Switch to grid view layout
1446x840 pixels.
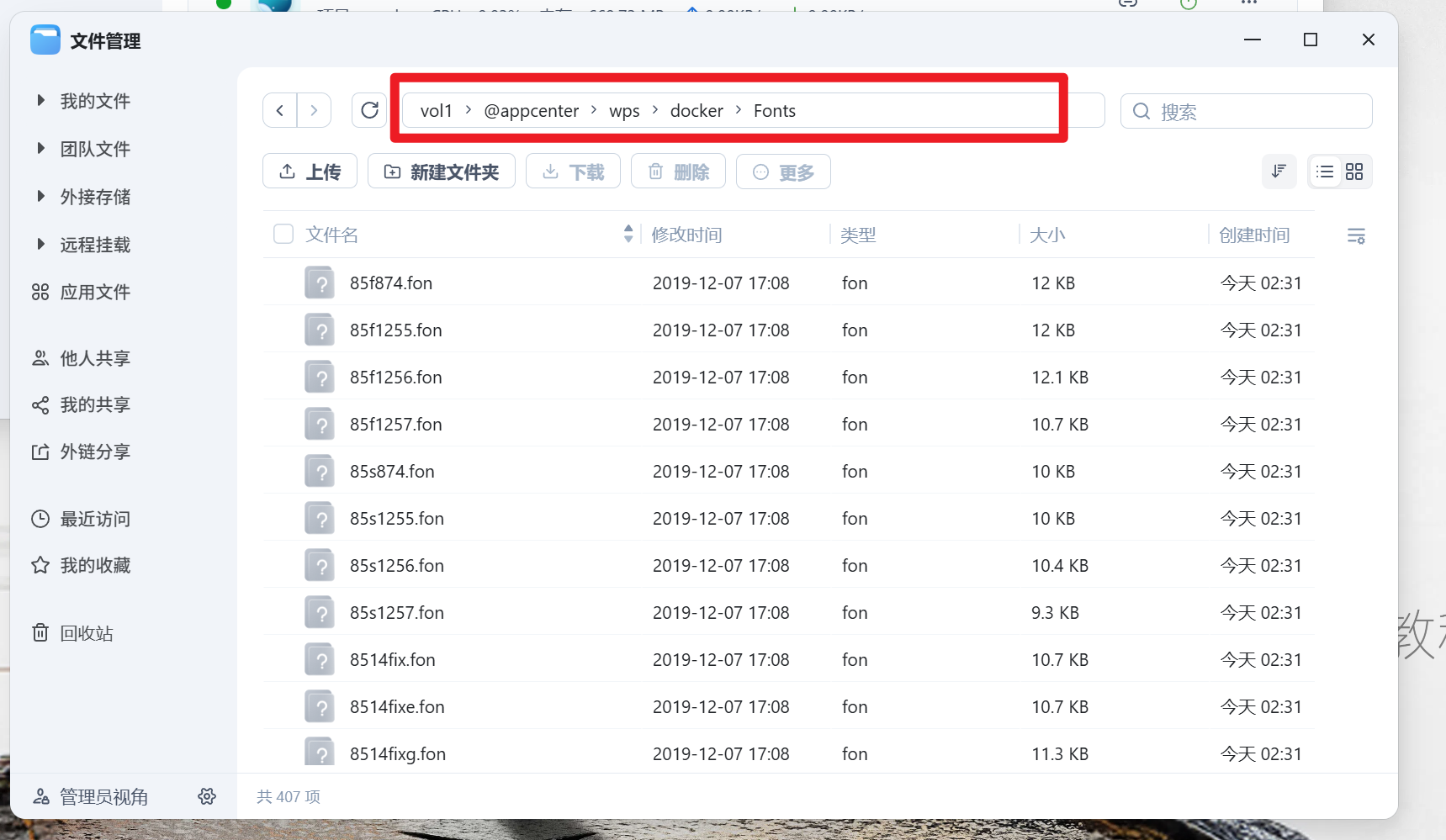[1354, 172]
